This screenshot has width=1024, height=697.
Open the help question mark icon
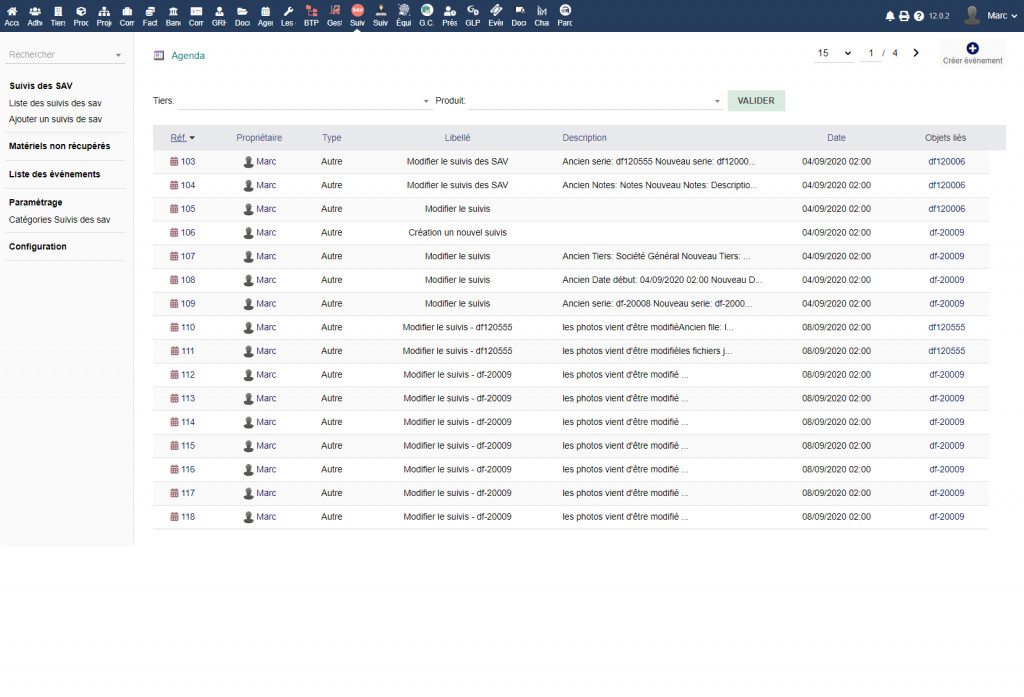tap(918, 16)
